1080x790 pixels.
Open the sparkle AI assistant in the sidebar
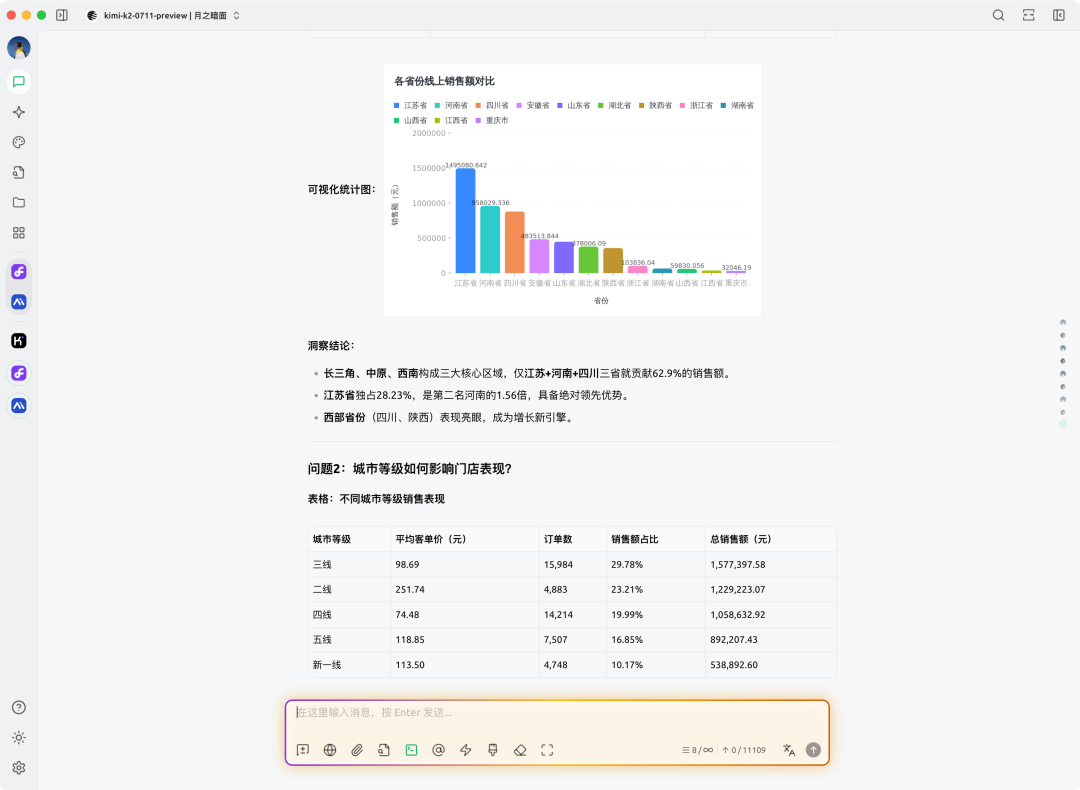(x=18, y=112)
